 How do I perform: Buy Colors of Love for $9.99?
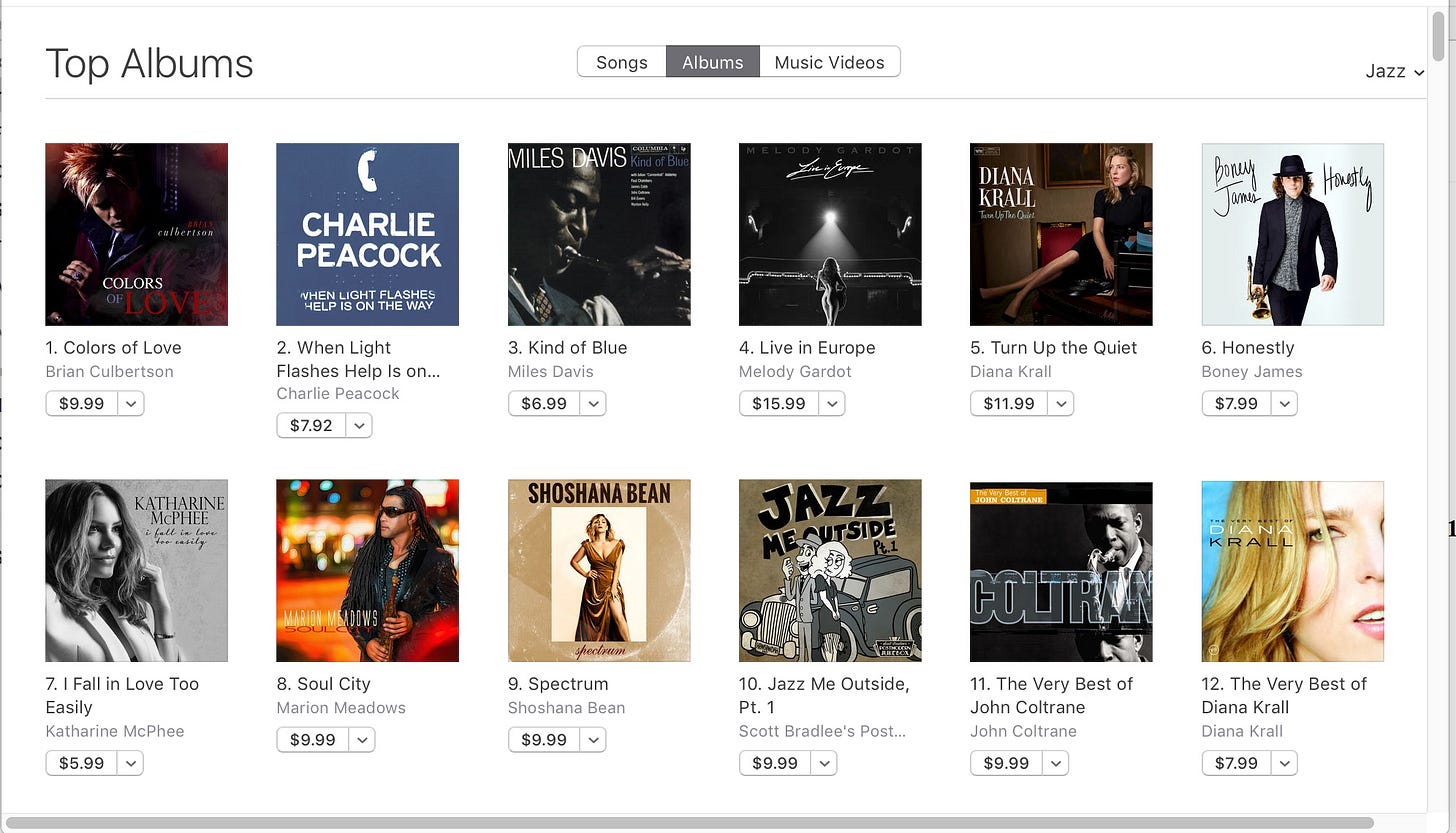click(82, 403)
